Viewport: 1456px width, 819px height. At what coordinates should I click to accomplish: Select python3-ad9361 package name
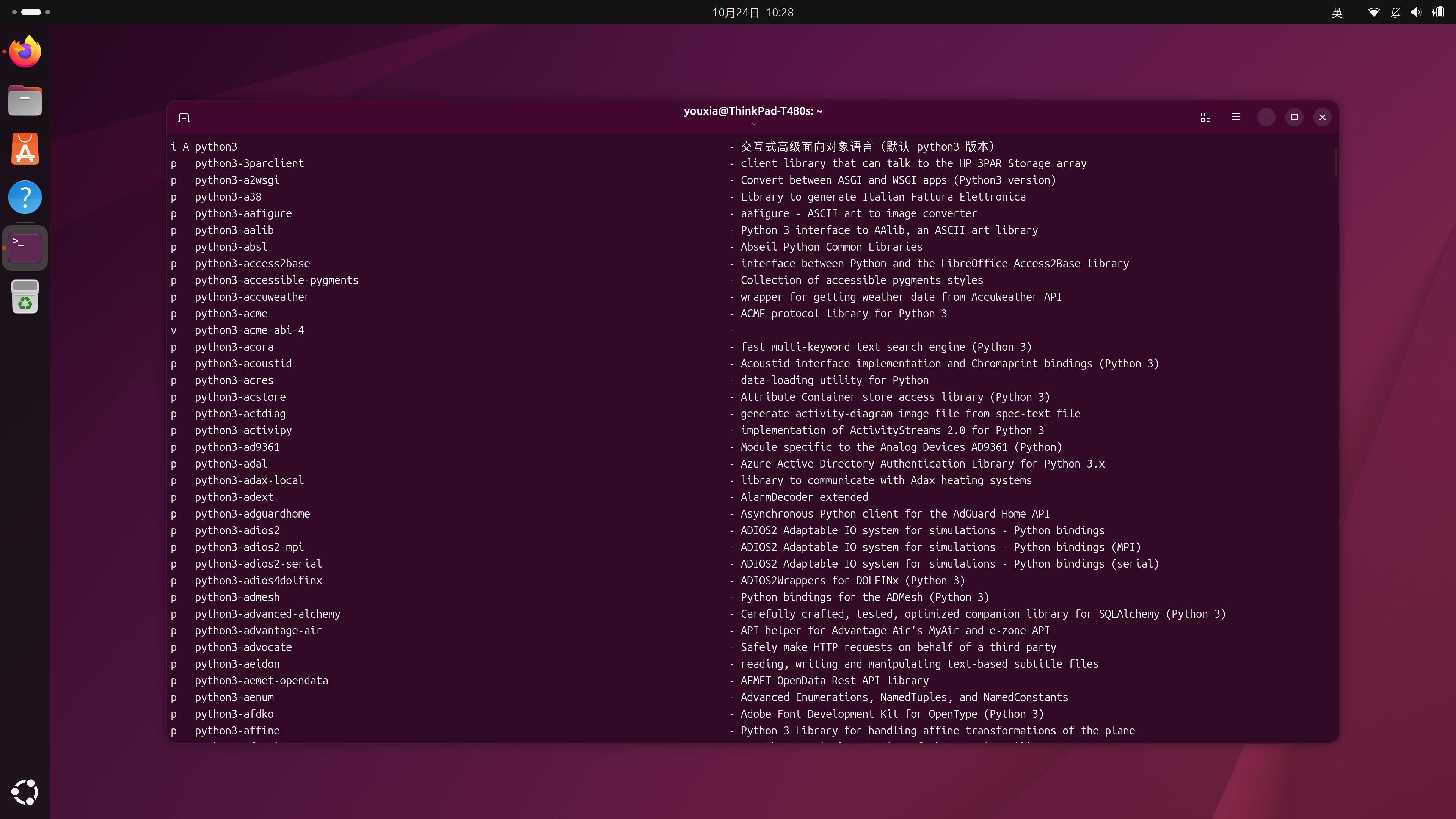[x=237, y=447]
